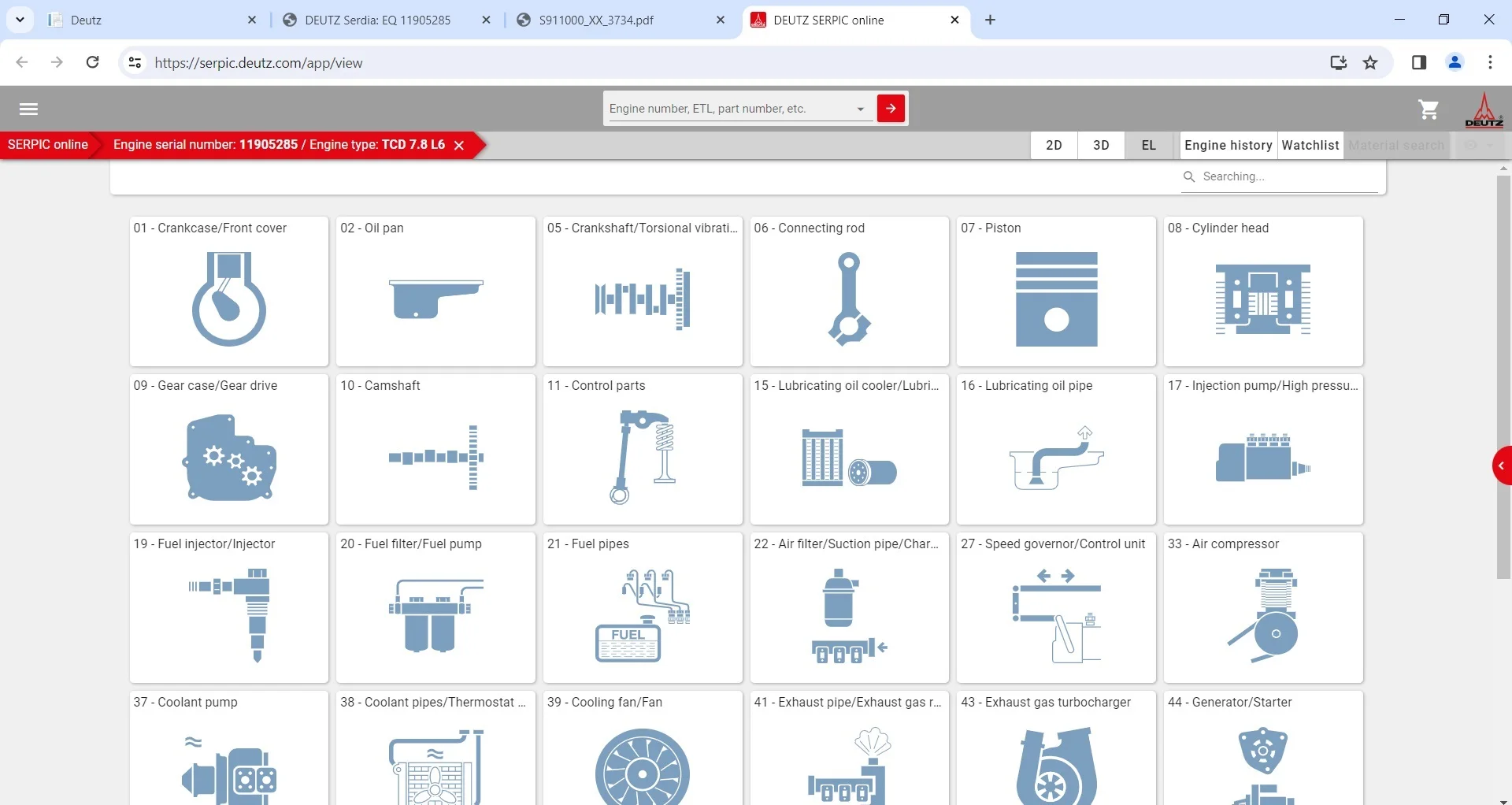Switch to the 2D view mode
Viewport: 1512px width, 805px height.
click(1054, 146)
